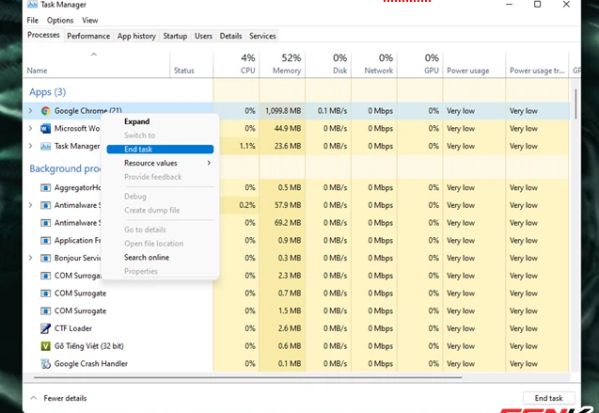Click the AggregatorHost process icon
599x413 pixels.
[45, 188]
